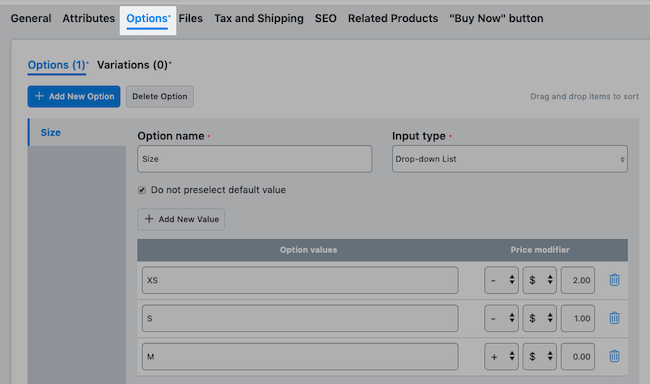The width and height of the screenshot is (650, 384).
Task: Click the Price modifier column header
Action: 540,250
